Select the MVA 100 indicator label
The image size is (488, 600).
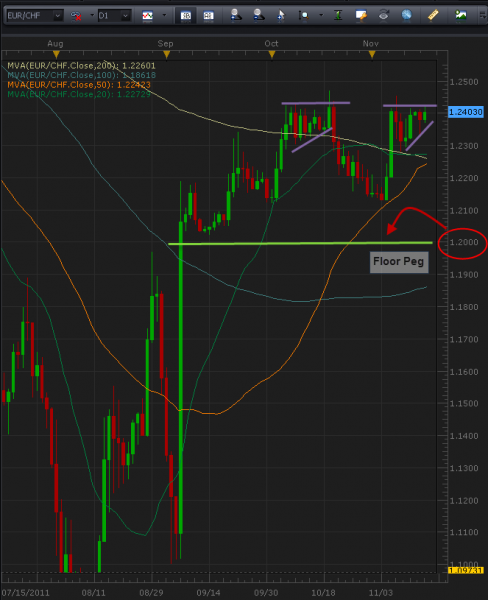tap(81, 75)
